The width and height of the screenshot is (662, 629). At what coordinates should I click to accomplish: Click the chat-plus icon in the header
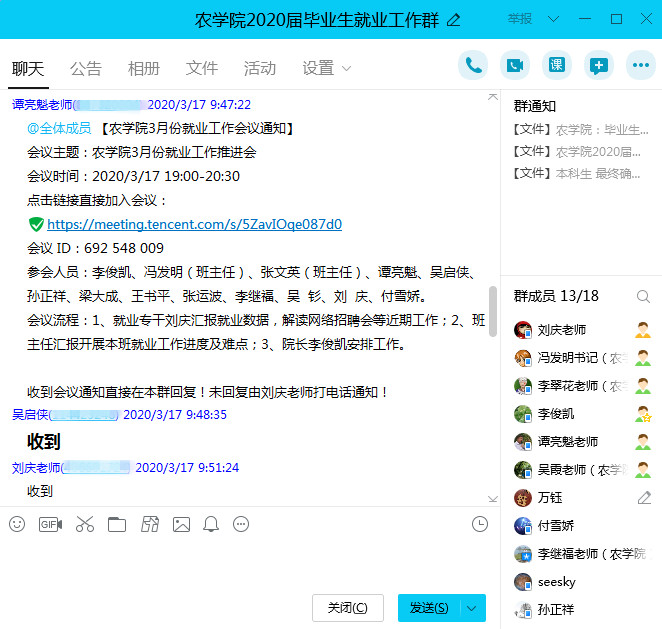pos(598,66)
